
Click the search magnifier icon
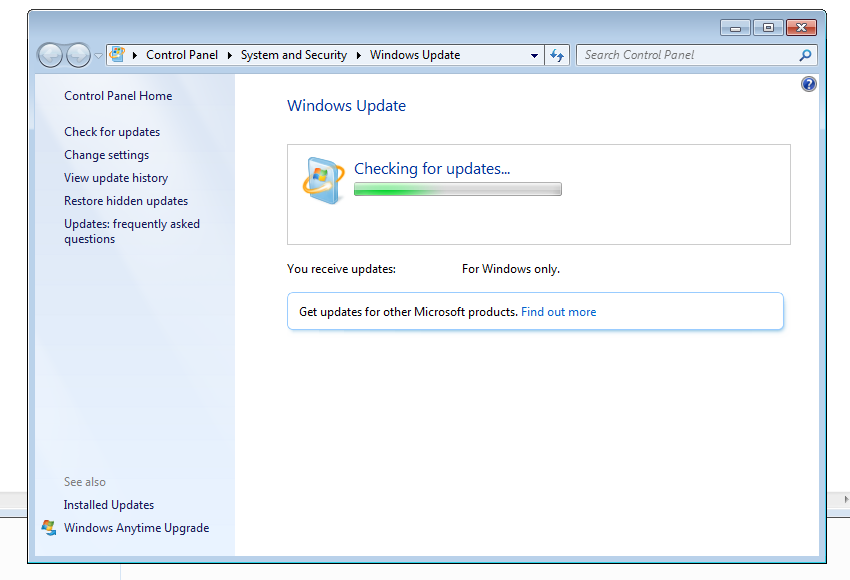click(805, 55)
